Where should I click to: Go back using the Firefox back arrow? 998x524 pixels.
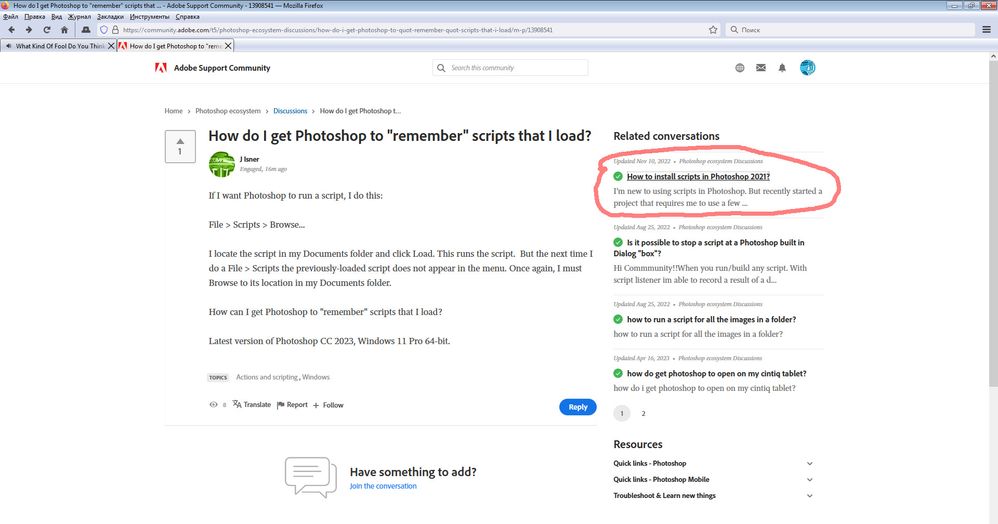tap(11, 30)
